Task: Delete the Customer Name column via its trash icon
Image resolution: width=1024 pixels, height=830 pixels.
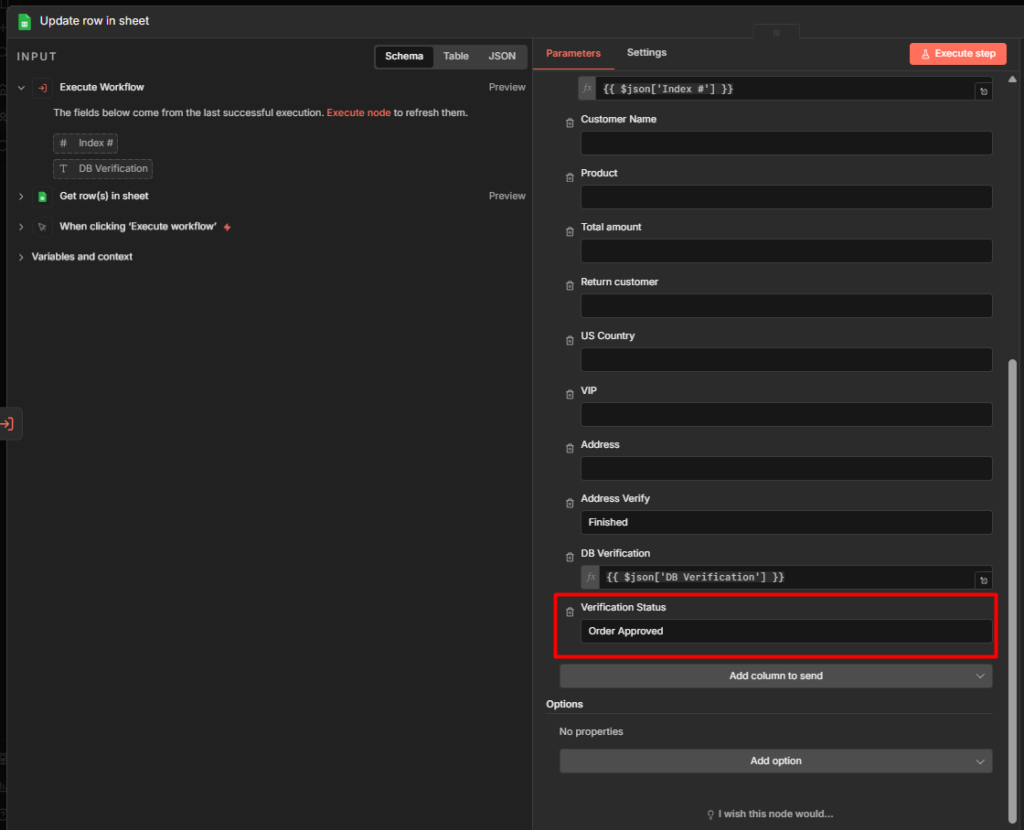Action: (x=570, y=123)
